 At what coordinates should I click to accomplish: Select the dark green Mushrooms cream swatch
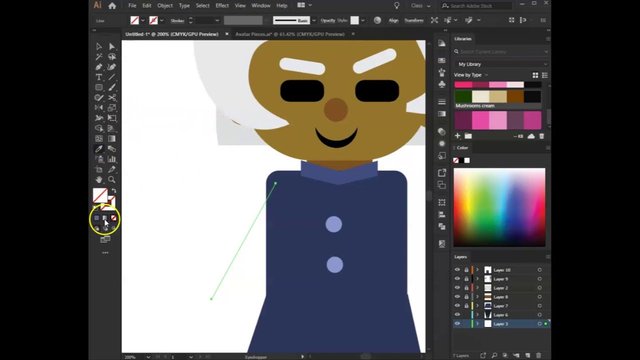tap(463, 96)
